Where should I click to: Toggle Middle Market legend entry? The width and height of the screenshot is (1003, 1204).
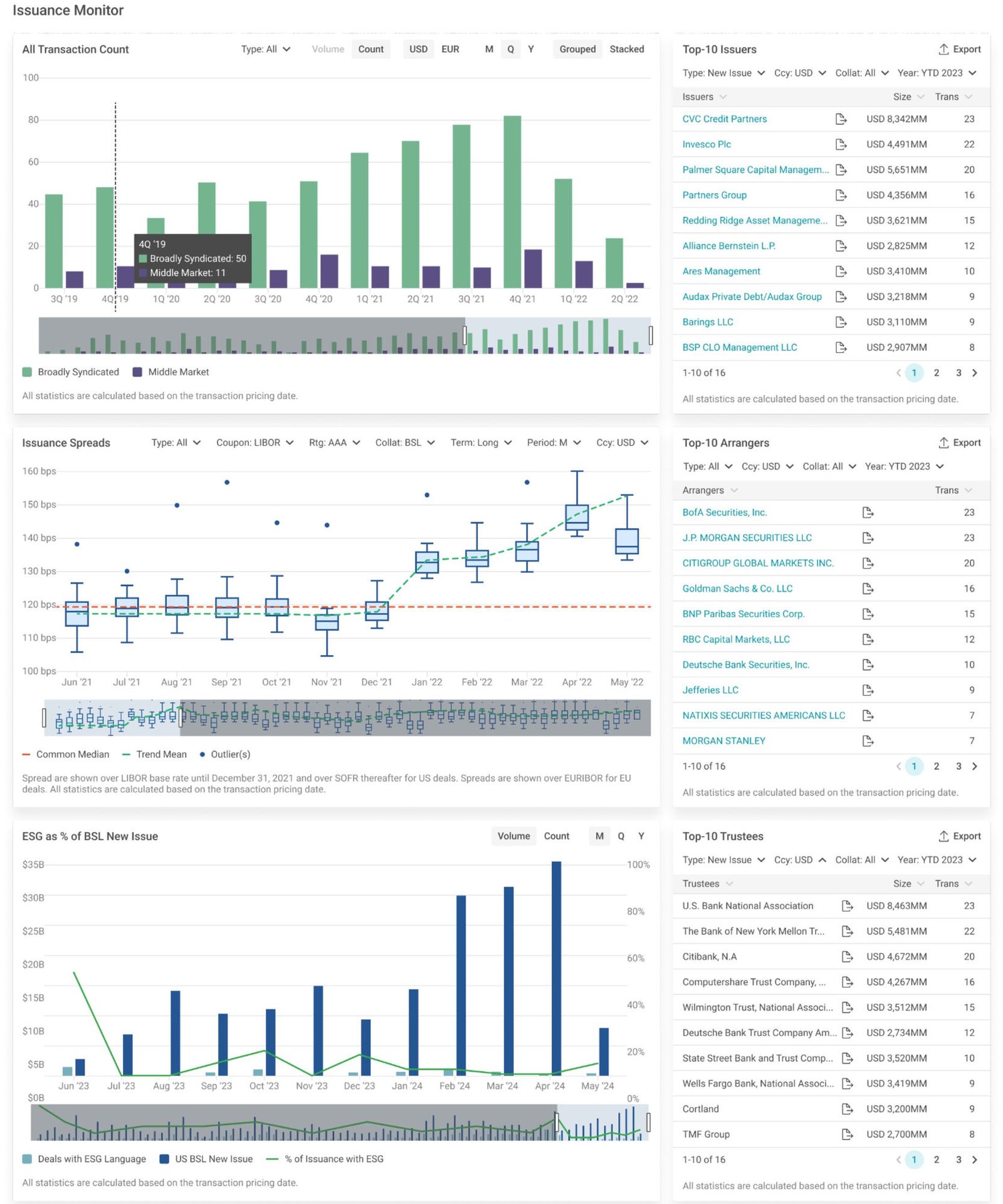(x=171, y=372)
